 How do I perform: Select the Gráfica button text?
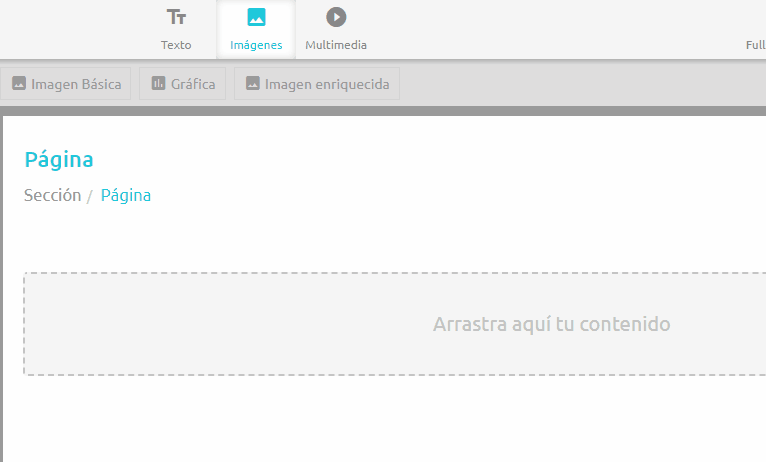click(193, 84)
